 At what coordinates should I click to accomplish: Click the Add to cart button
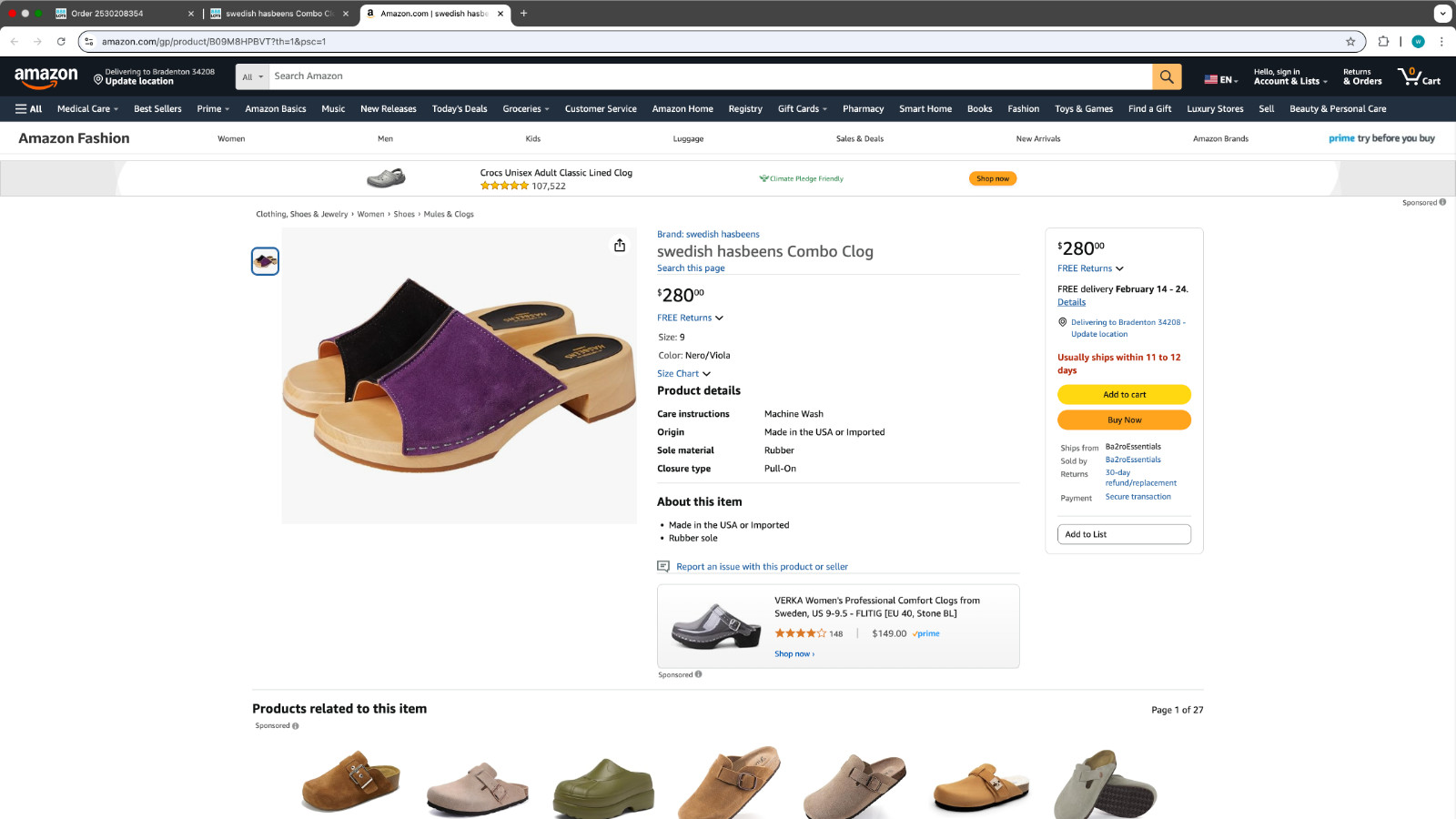[1124, 394]
